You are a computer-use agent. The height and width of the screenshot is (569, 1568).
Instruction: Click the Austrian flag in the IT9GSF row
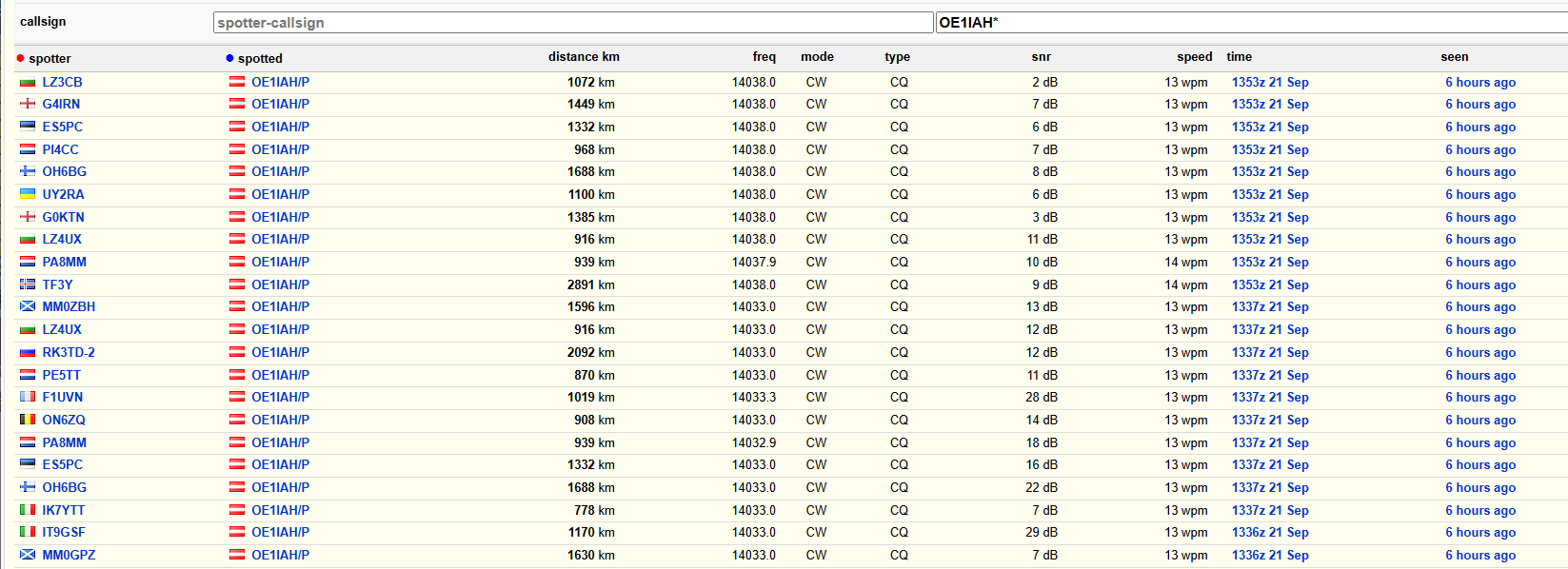(x=237, y=533)
